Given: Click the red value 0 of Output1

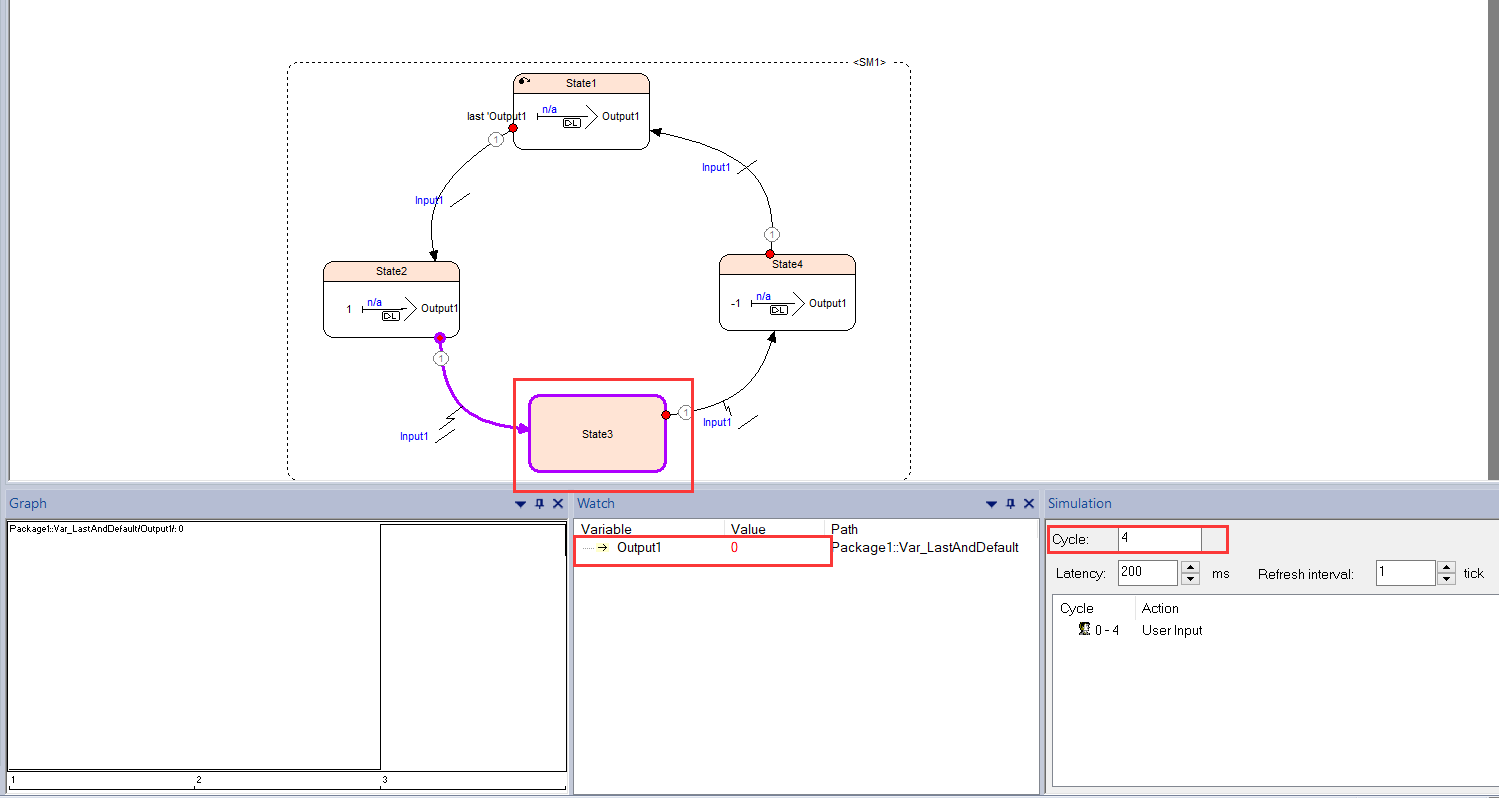Looking at the screenshot, I should 735,548.
